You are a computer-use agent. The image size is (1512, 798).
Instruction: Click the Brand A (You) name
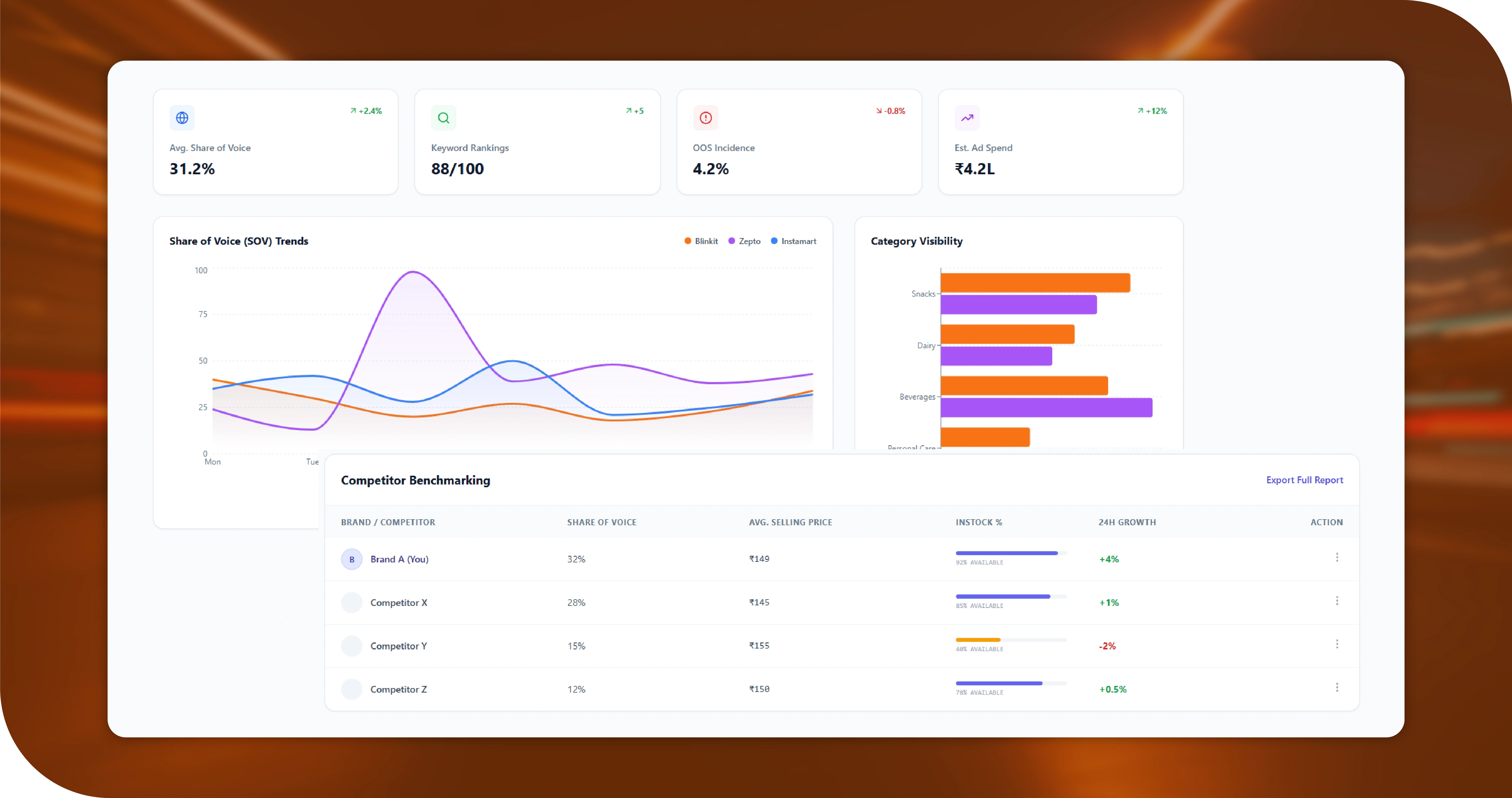(399, 559)
